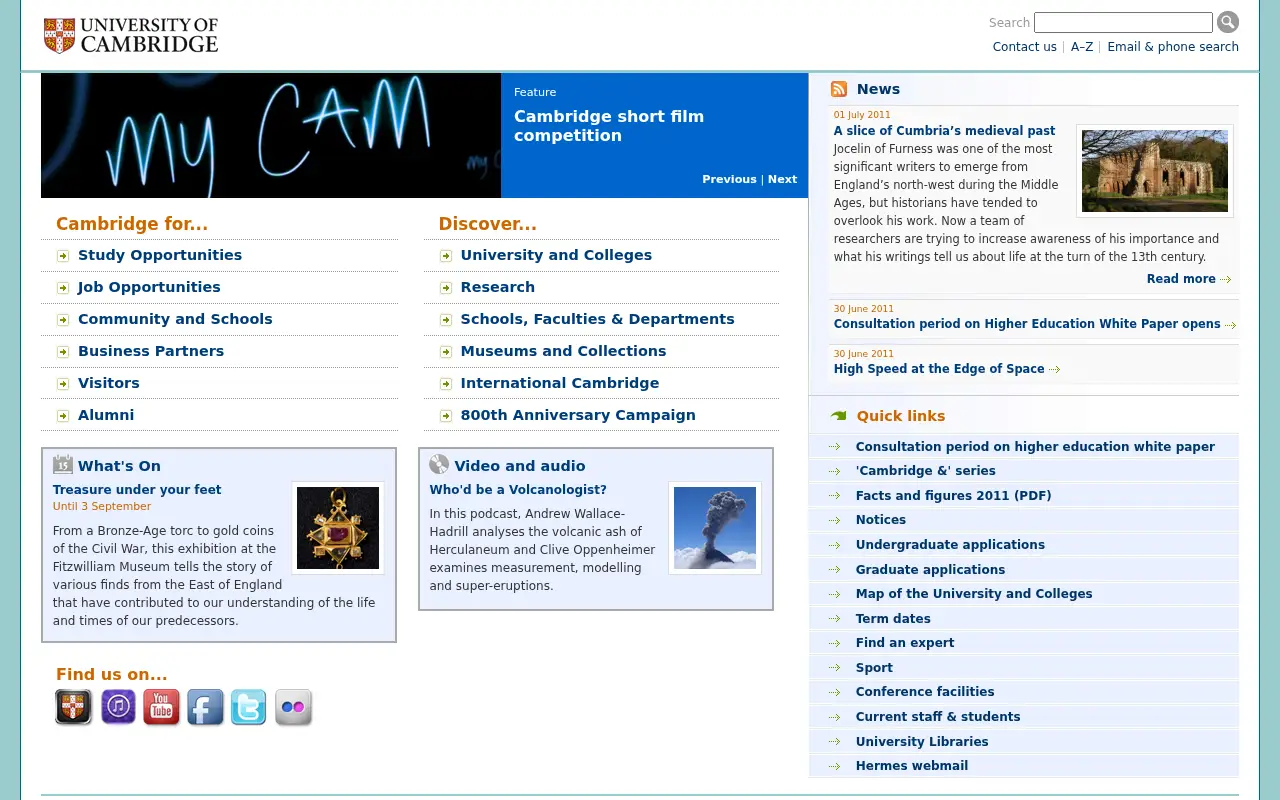Open the Twitter bird icon

click(249, 707)
